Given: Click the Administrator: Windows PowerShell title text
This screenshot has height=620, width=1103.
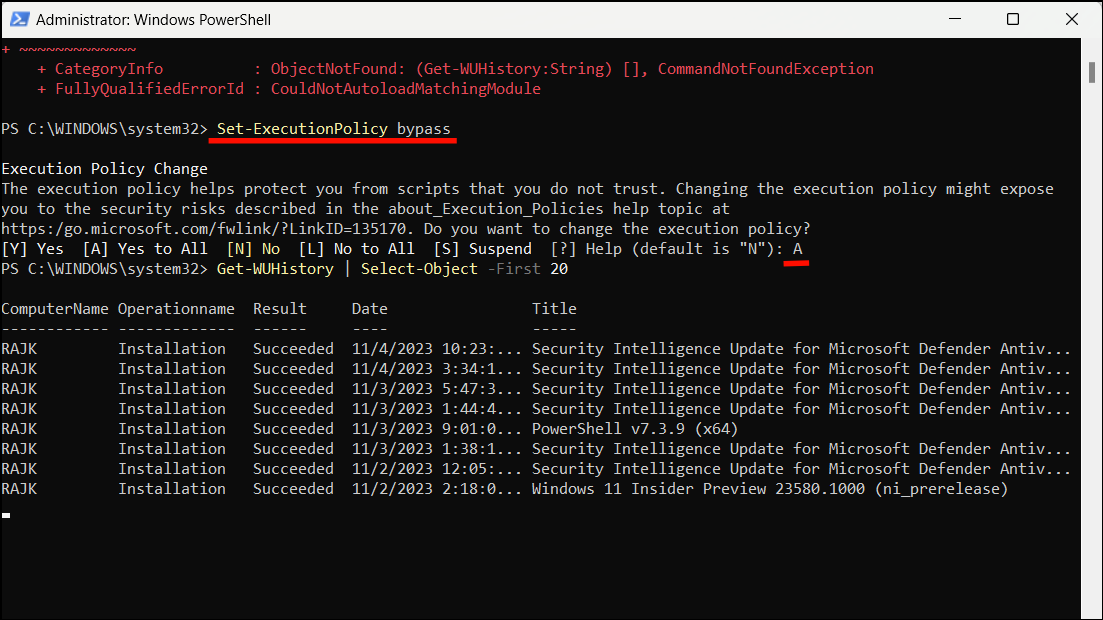Looking at the screenshot, I should point(151,19).
